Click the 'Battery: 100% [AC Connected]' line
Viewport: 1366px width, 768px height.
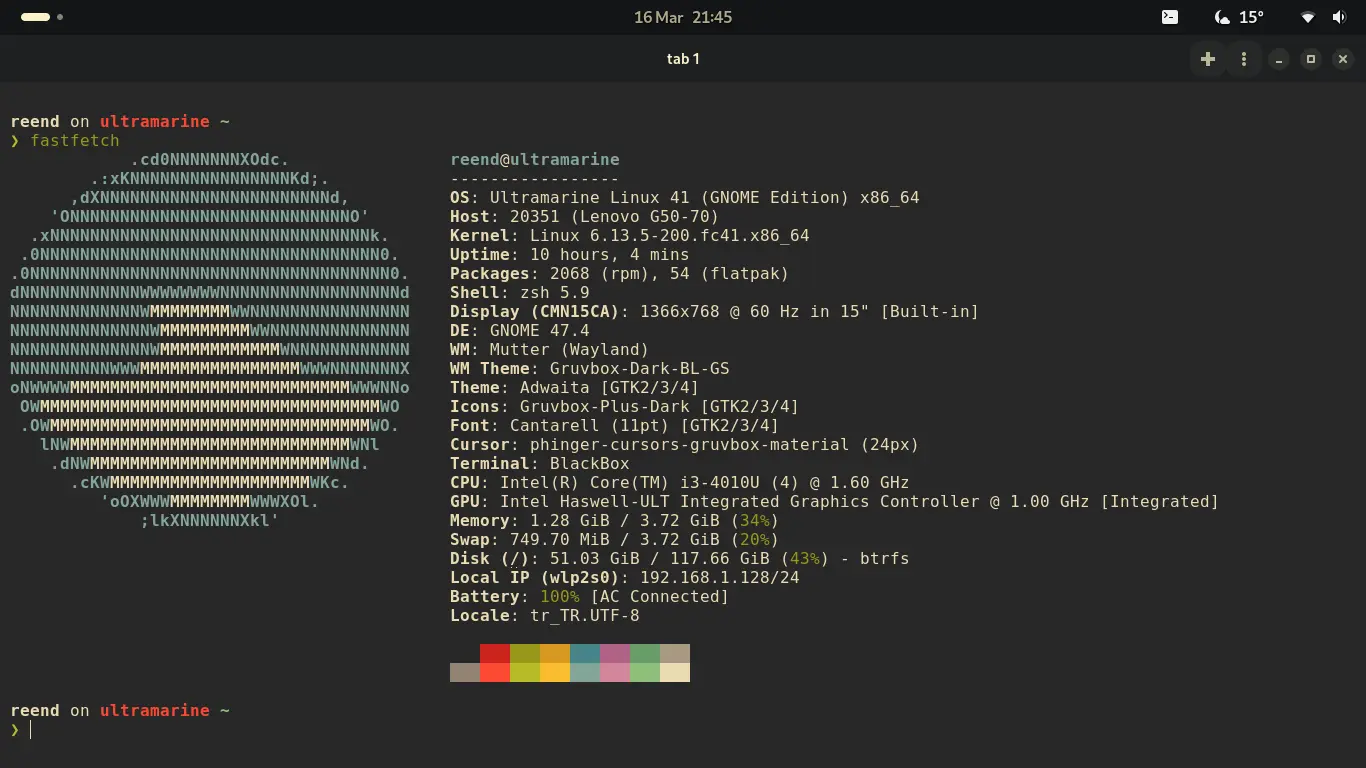click(590, 597)
